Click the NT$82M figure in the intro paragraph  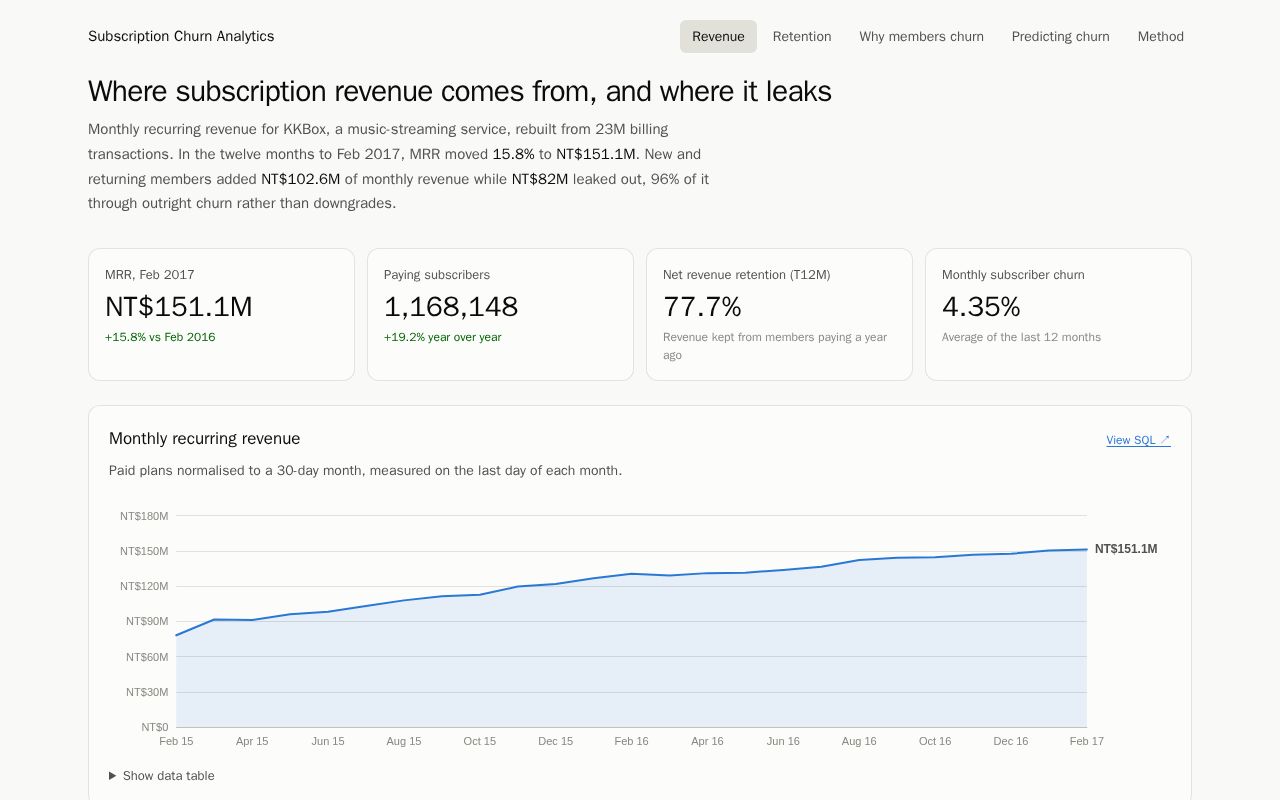tap(540, 179)
